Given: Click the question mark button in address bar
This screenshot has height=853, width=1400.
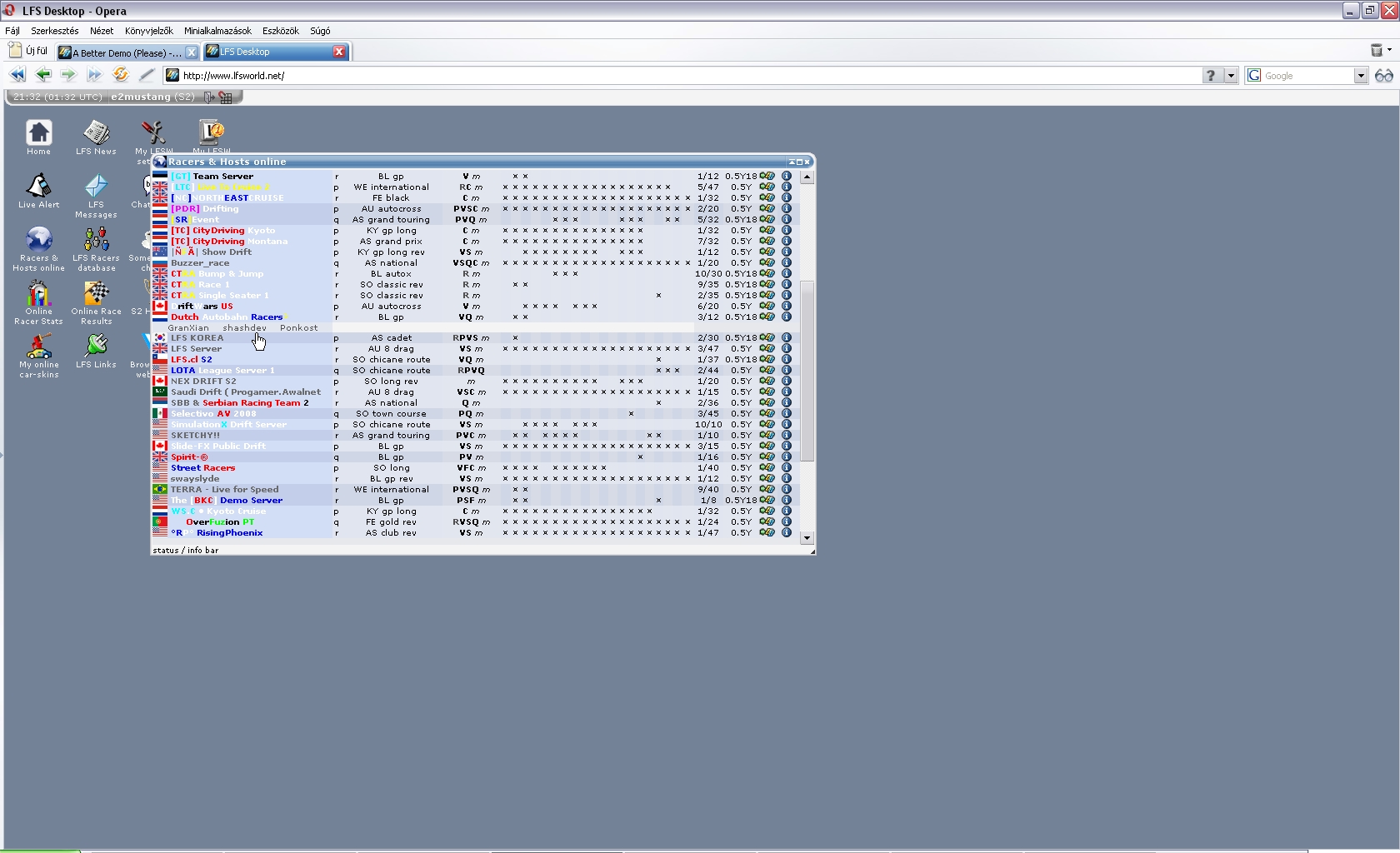Looking at the screenshot, I should tap(1212, 76).
